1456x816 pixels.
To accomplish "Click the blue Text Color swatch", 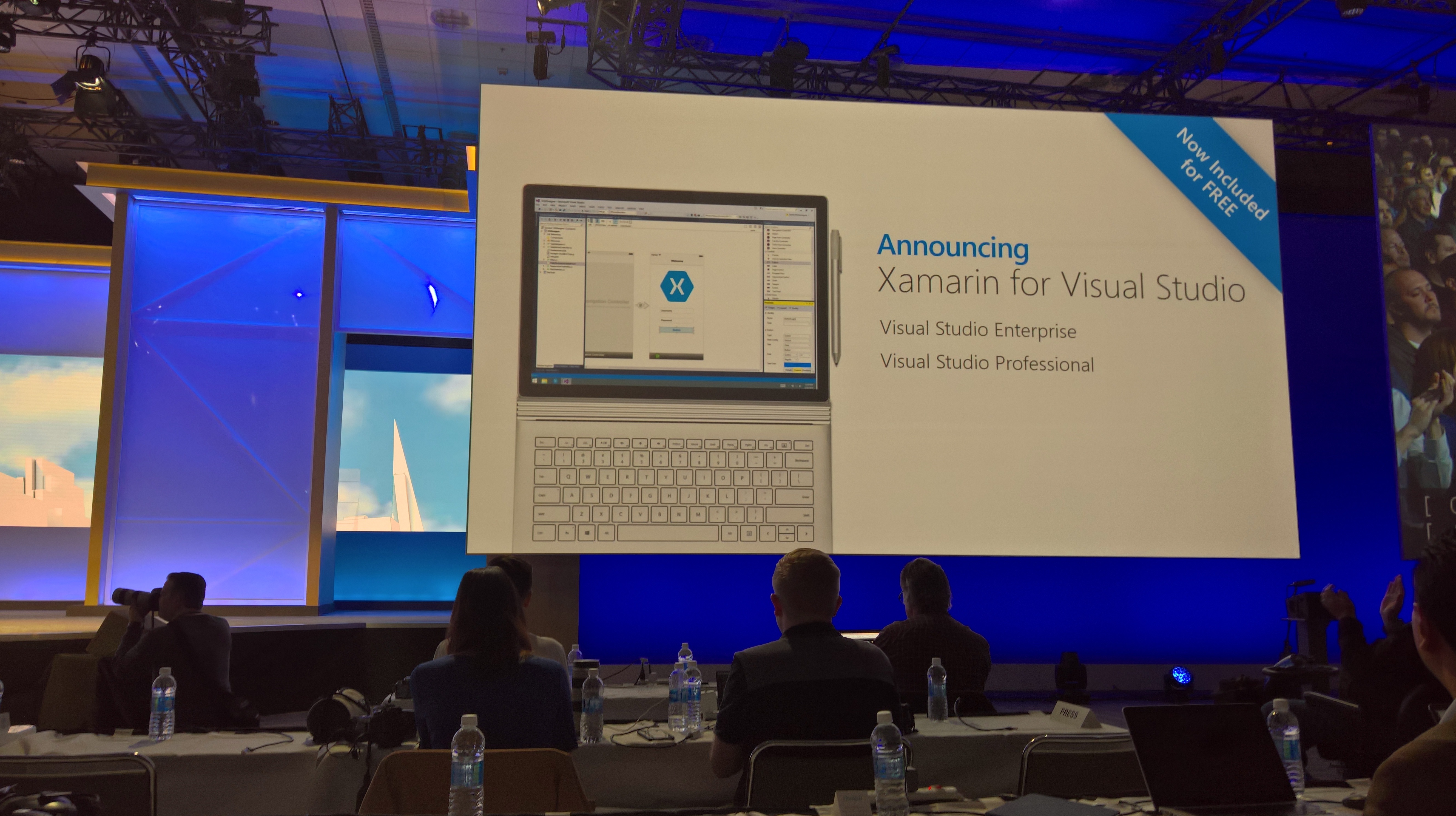I will click(797, 365).
